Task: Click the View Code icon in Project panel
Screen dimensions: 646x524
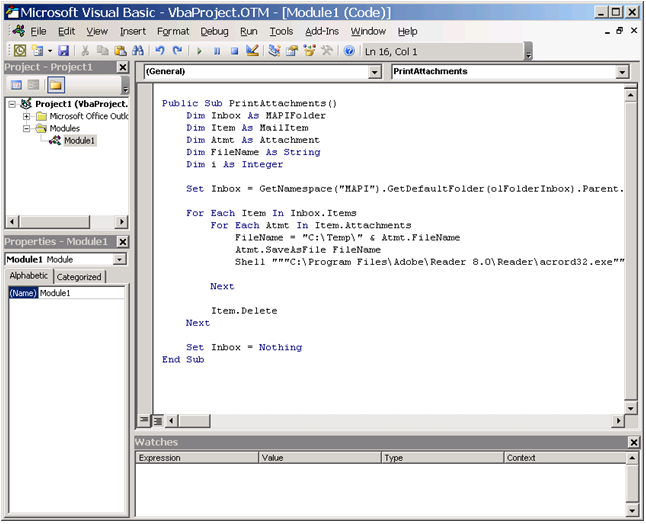Action: [x=16, y=85]
